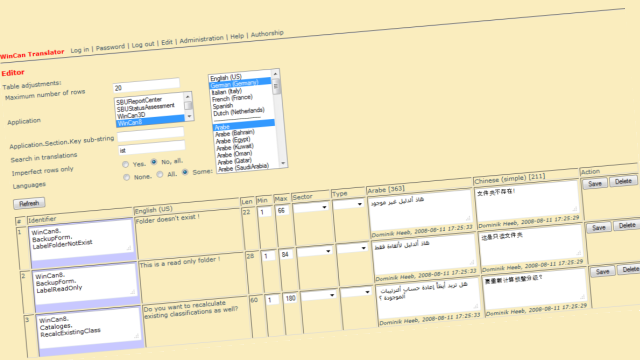Click language list scroll down arrow
The height and width of the screenshot is (360, 640).
click(283, 162)
